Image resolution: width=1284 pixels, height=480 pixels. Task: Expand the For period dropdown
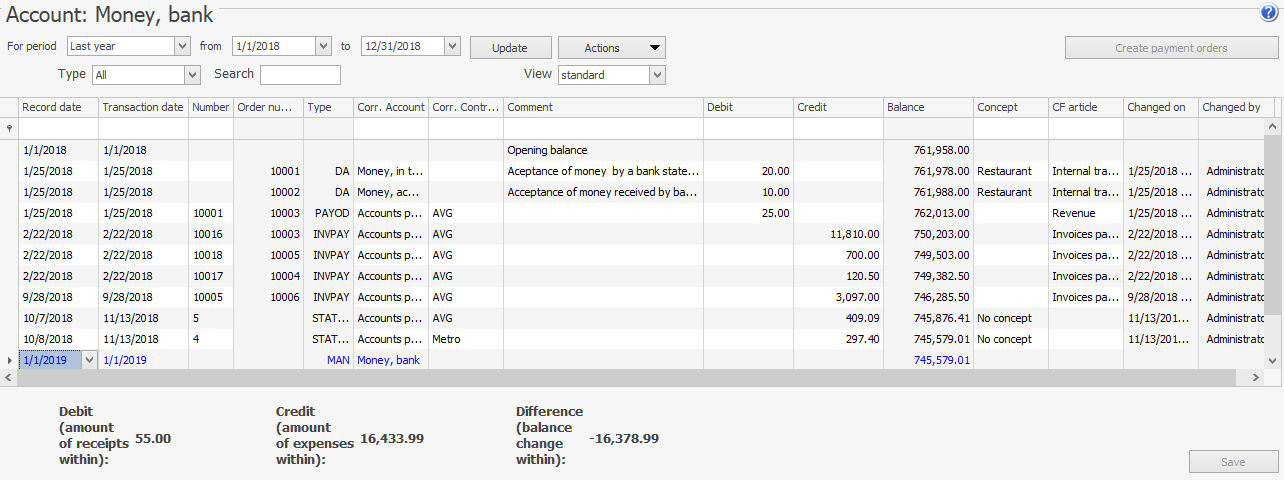(182, 46)
